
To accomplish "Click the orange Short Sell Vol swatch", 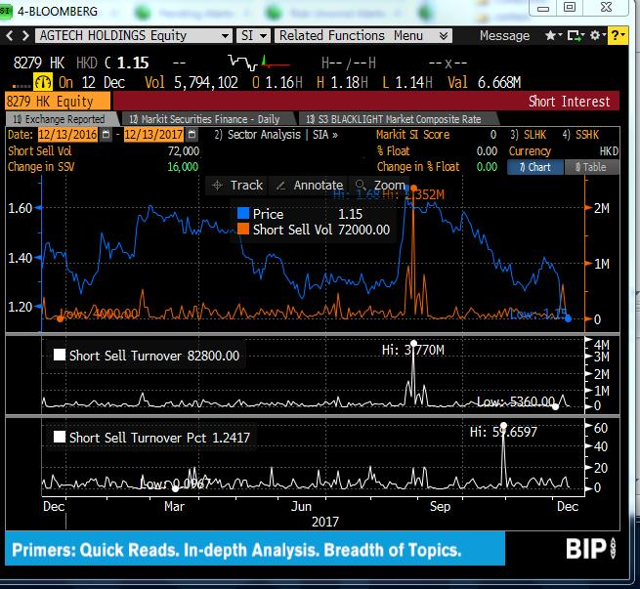I will (243, 229).
